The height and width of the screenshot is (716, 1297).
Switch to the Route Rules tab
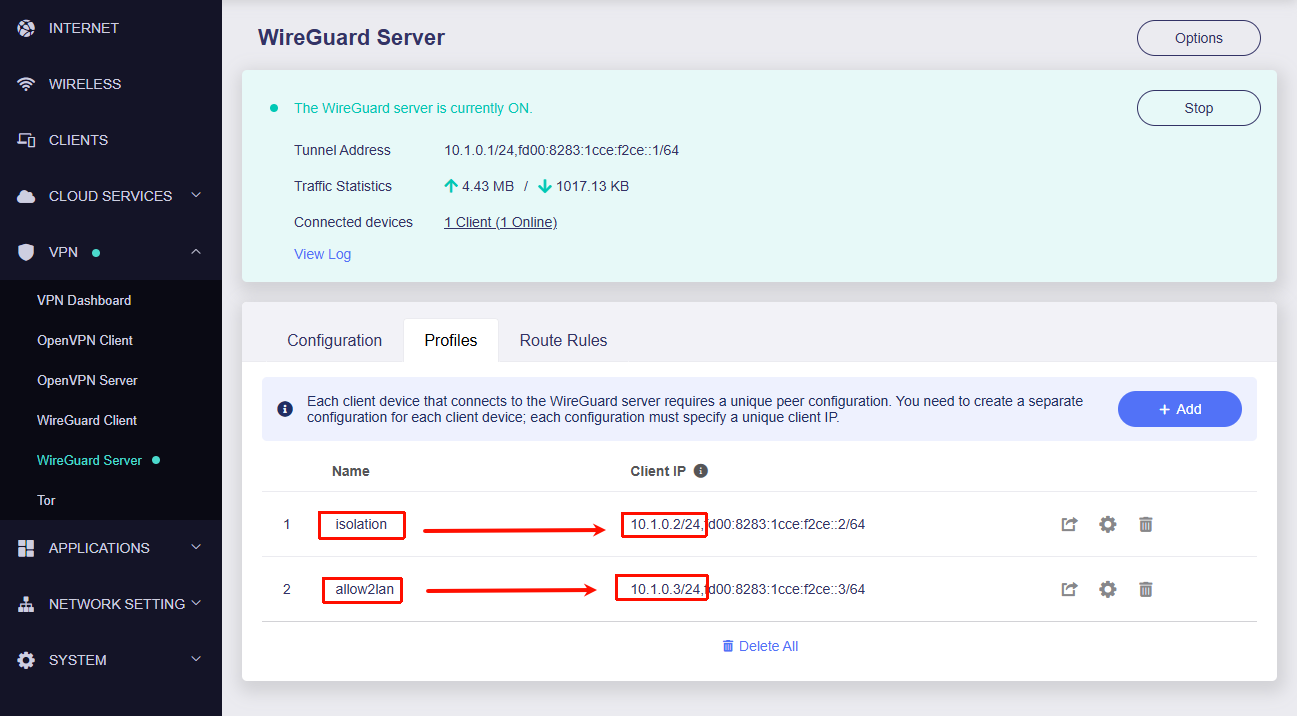563,340
